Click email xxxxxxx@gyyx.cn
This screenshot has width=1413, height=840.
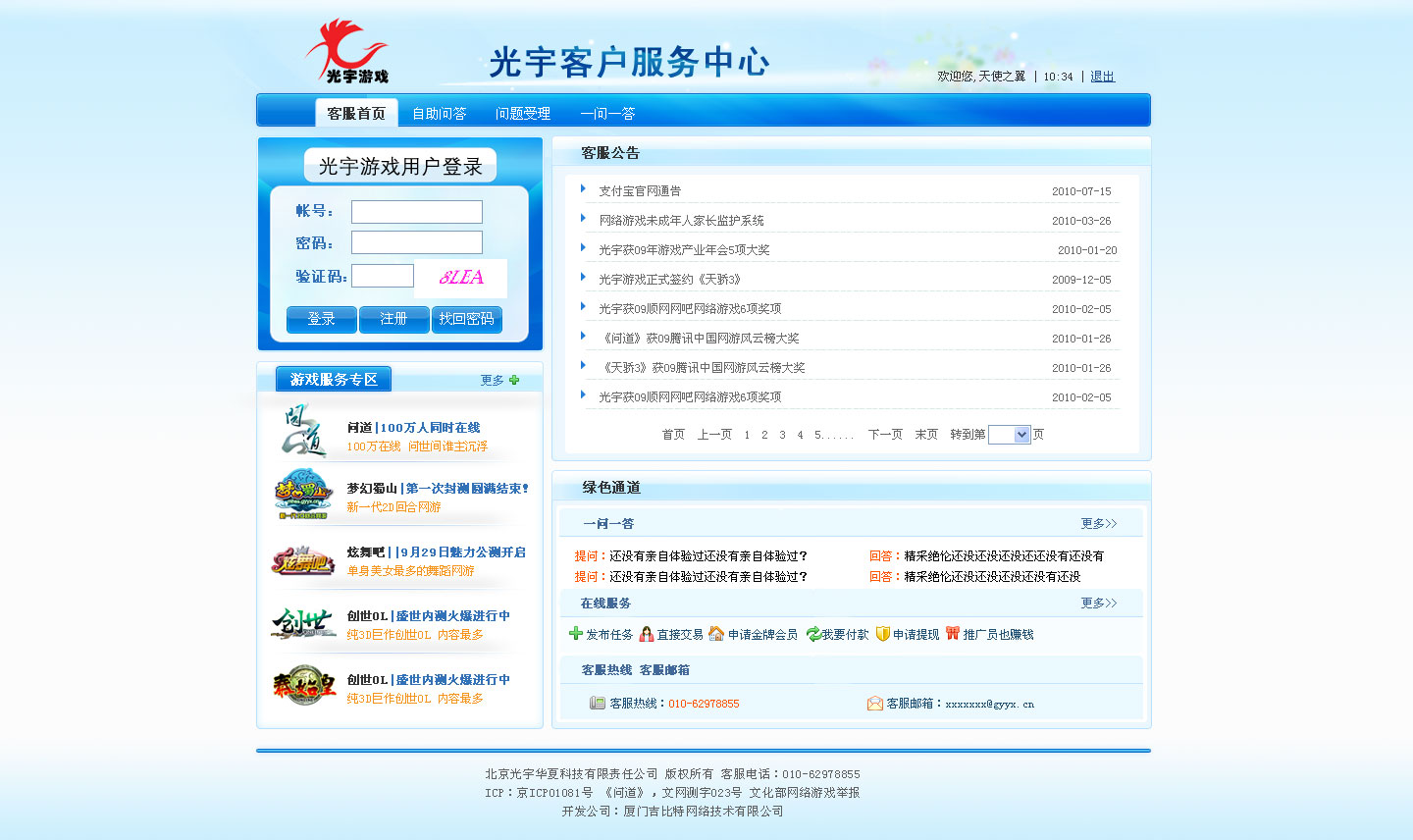(989, 704)
